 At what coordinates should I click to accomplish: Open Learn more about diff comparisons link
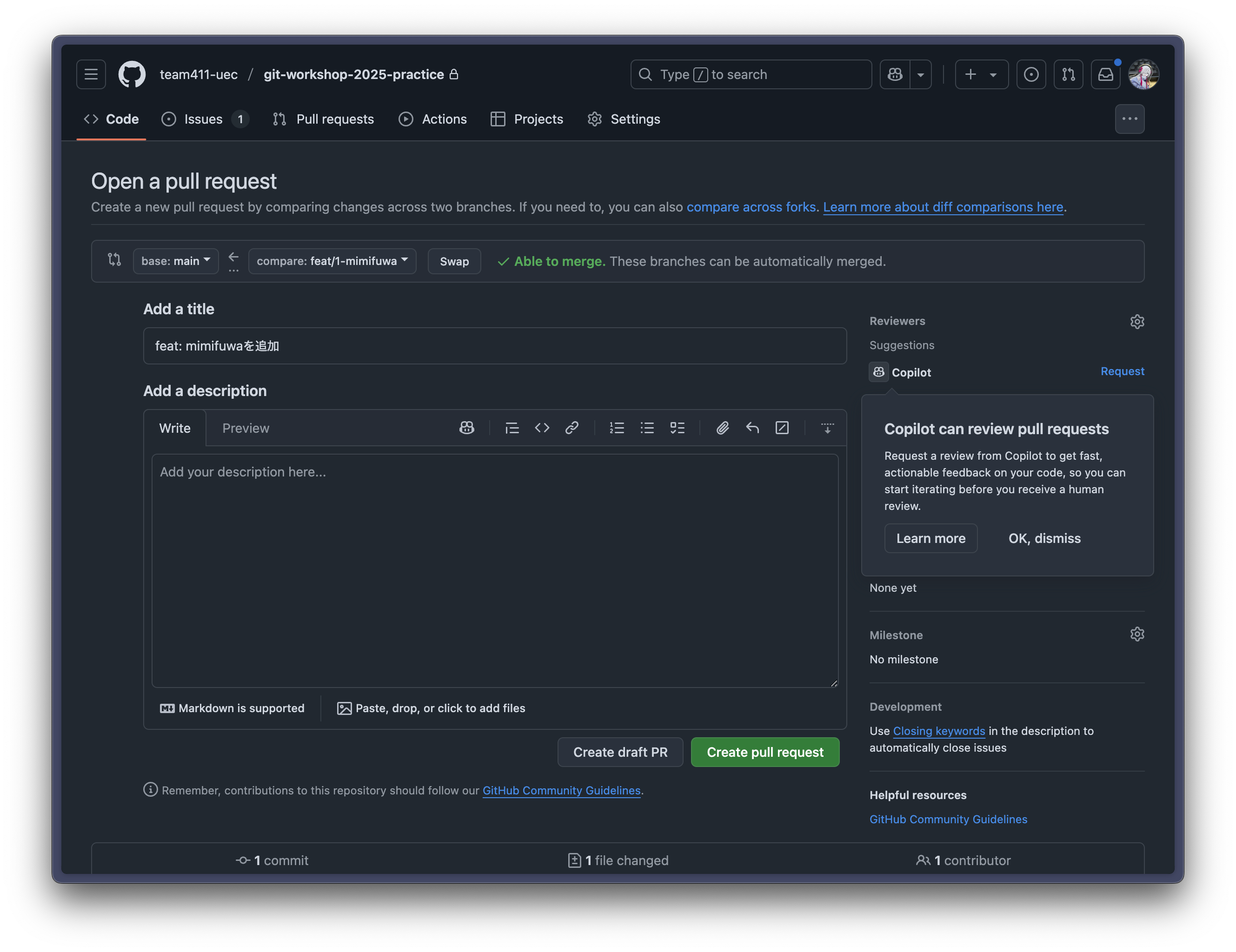pyautogui.click(x=943, y=207)
